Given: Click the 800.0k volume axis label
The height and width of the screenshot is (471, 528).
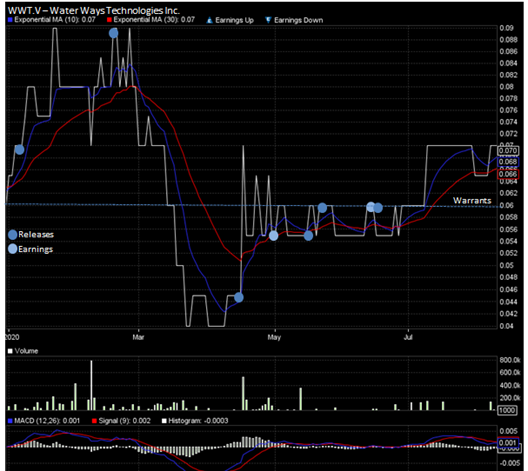Looking at the screenshot, I should coord(510,360).
